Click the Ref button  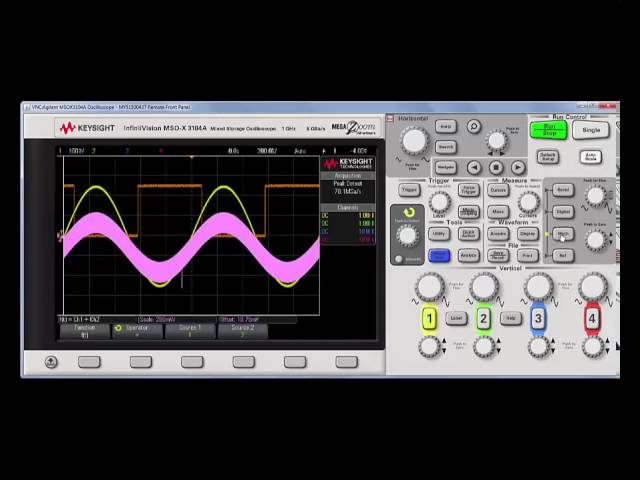[x=563, y=256]
